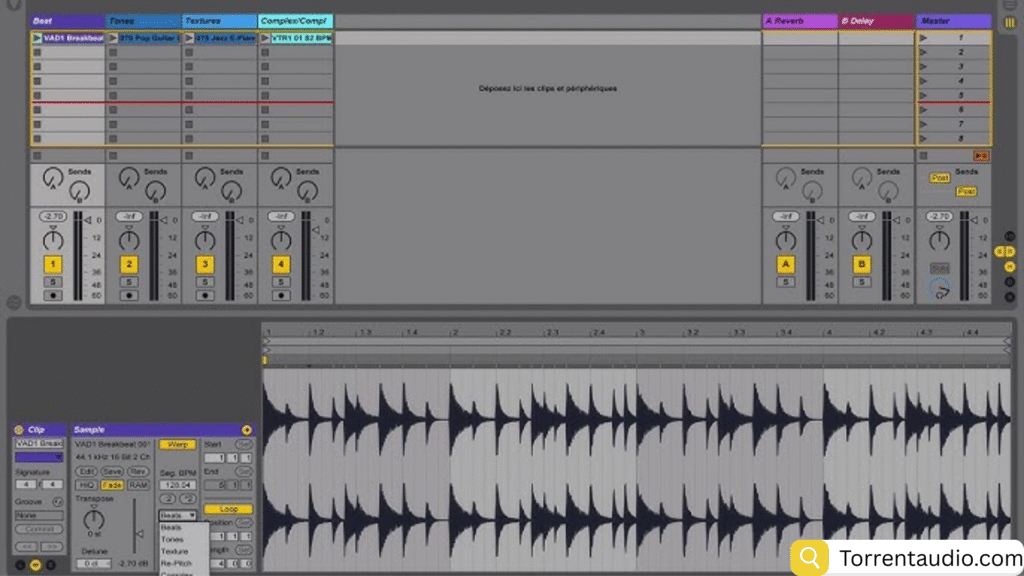Open the Groove selector showing None
The image size is (1024, 576).
click(38, 516)
